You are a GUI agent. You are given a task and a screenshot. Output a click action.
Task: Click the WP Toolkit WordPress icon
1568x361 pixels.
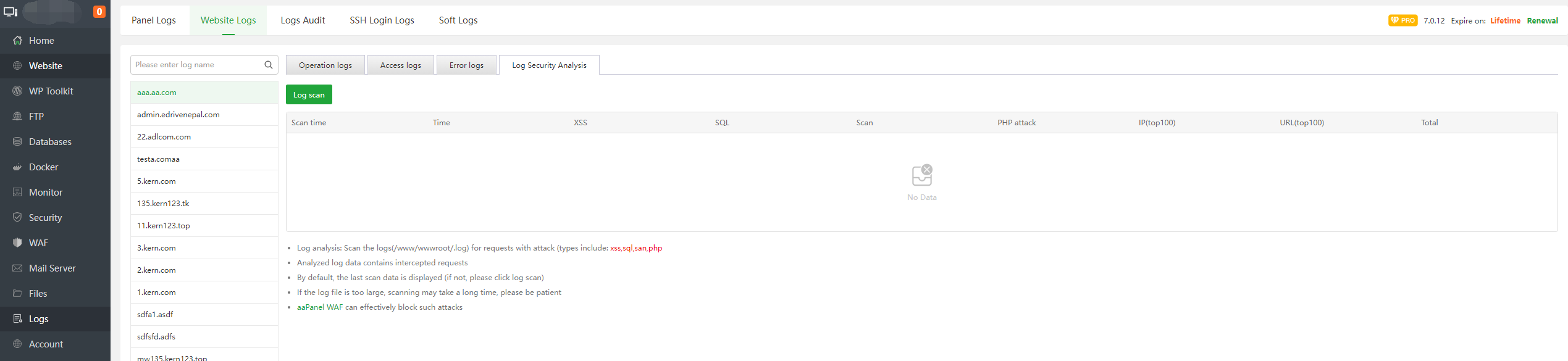(x=17, y=91)
